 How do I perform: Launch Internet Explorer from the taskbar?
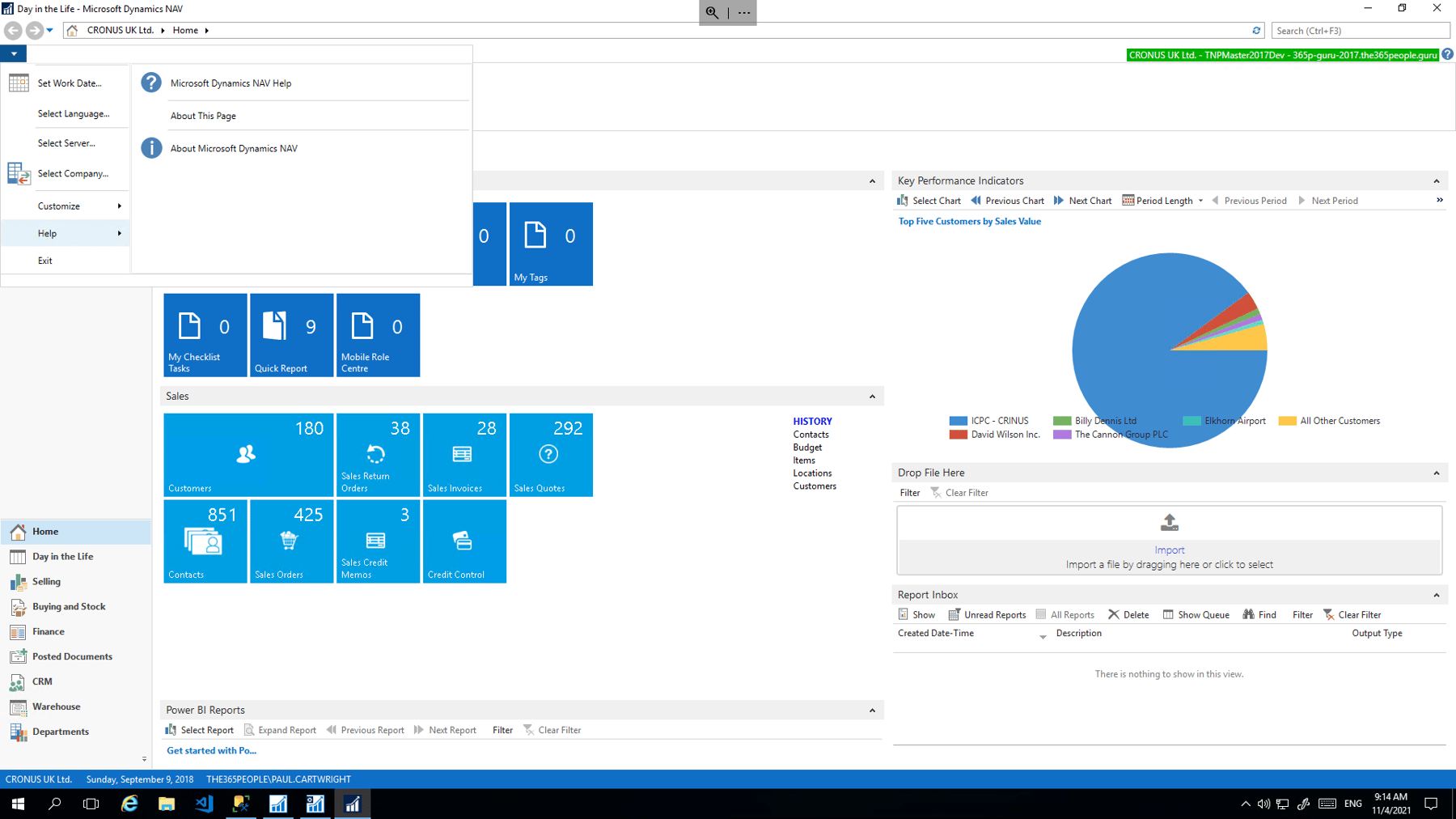pos(129,803)
